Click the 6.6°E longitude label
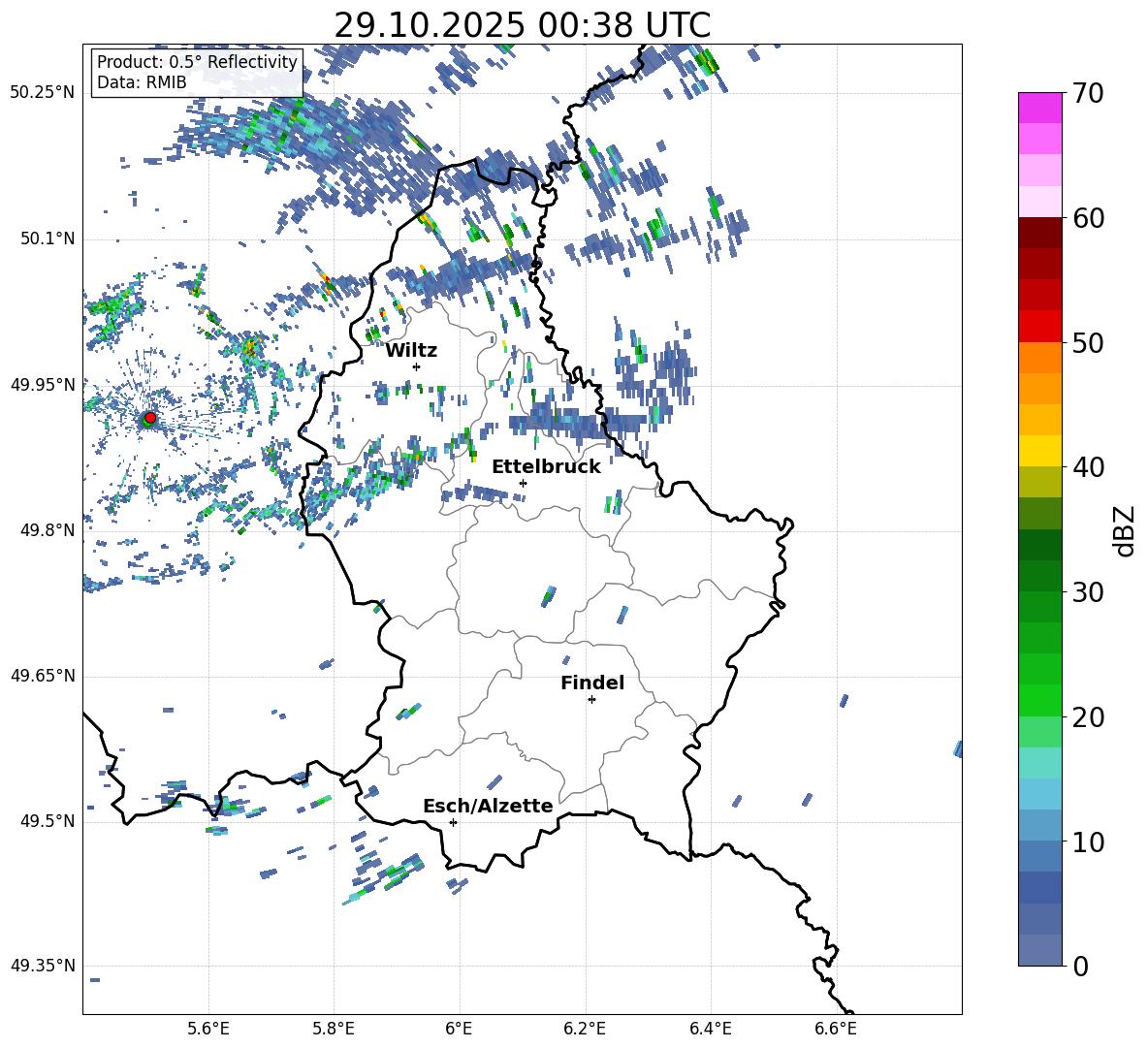The image size is (1148, 1048). click(836, 1029)
